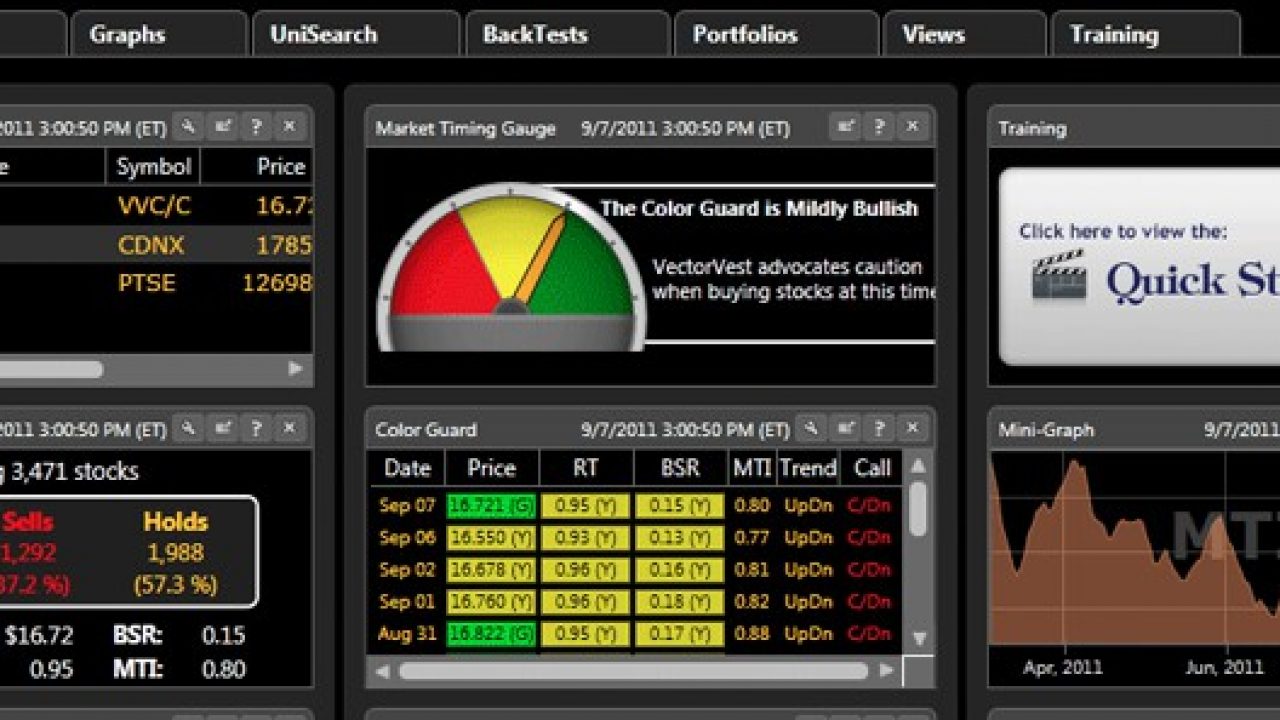Image resolution: width=1280 pixels, height=720 pixels.
Task: Select the Sep 02 date cell
Action: click(407, 569)
